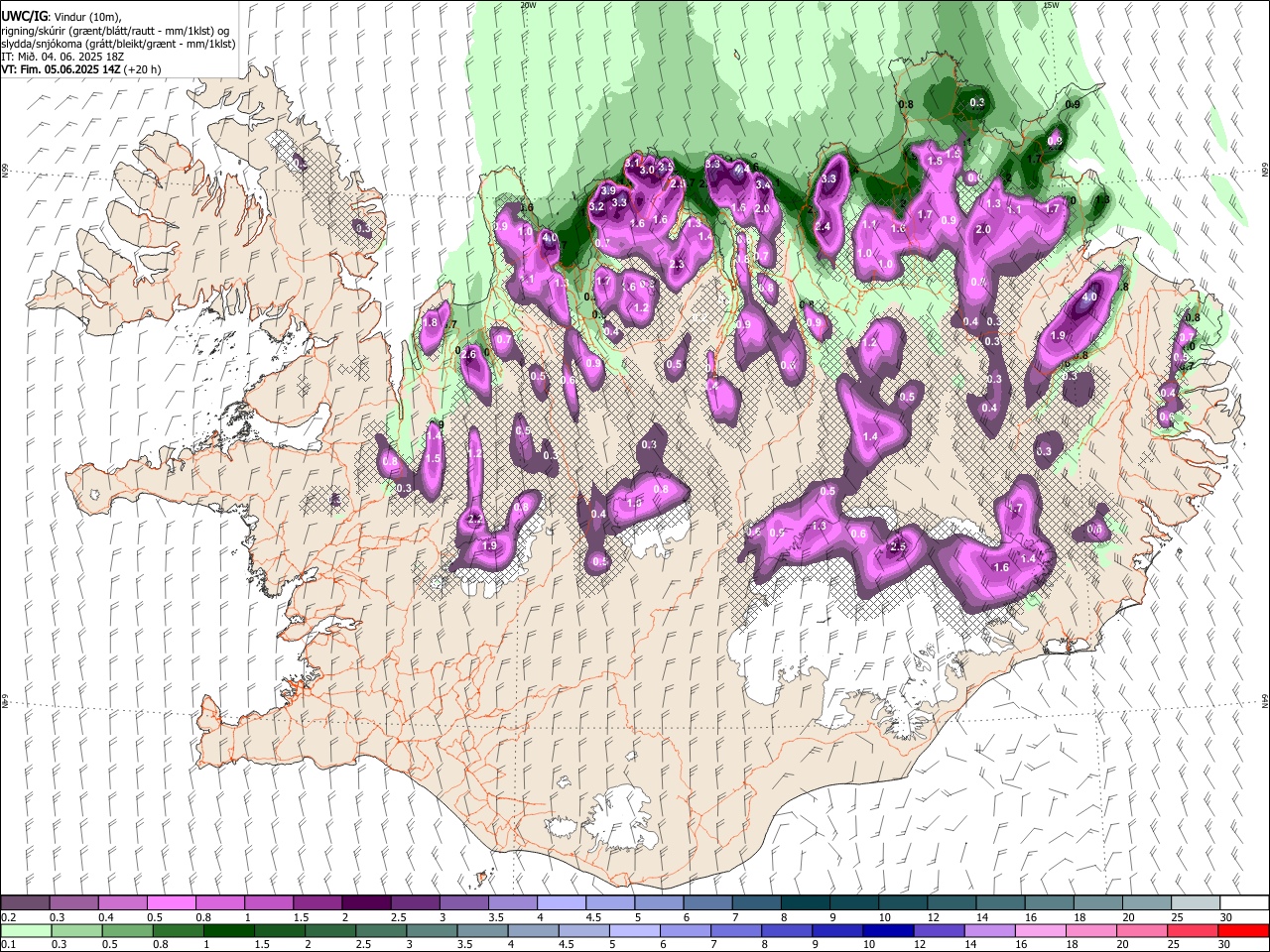Viewport: 1270px width, 952px height.
Task: Click the 0.1–0.3 palest green rain swatch
Action: pyautogui.click(x=26, y=930)
